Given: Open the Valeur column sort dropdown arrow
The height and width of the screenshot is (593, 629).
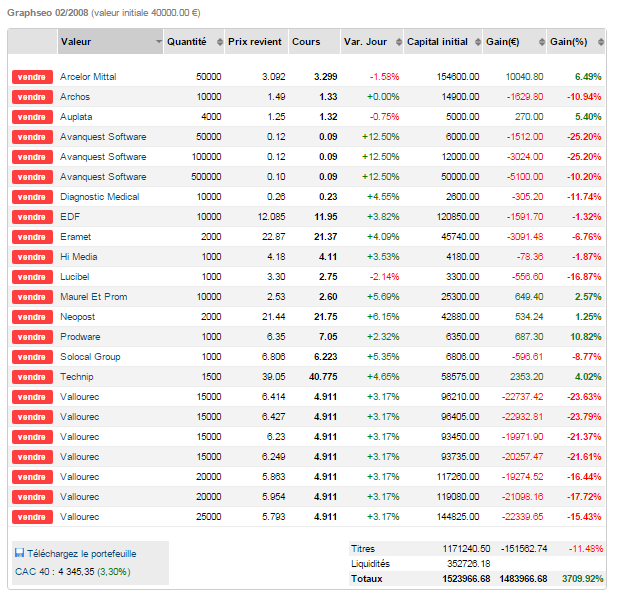Looking at the screenshot, I should [158, 42].
